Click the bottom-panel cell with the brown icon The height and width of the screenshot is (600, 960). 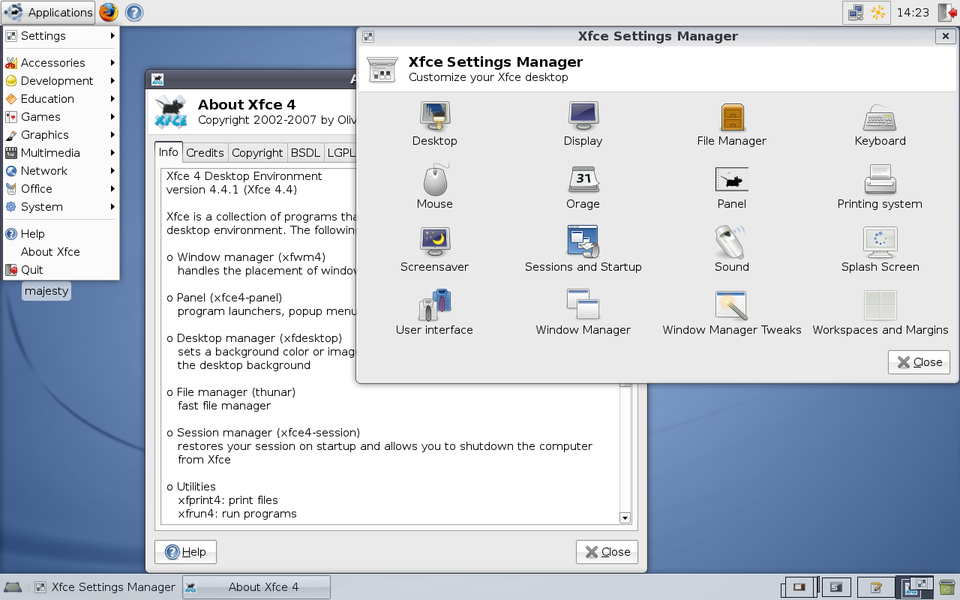coord(798,588)
